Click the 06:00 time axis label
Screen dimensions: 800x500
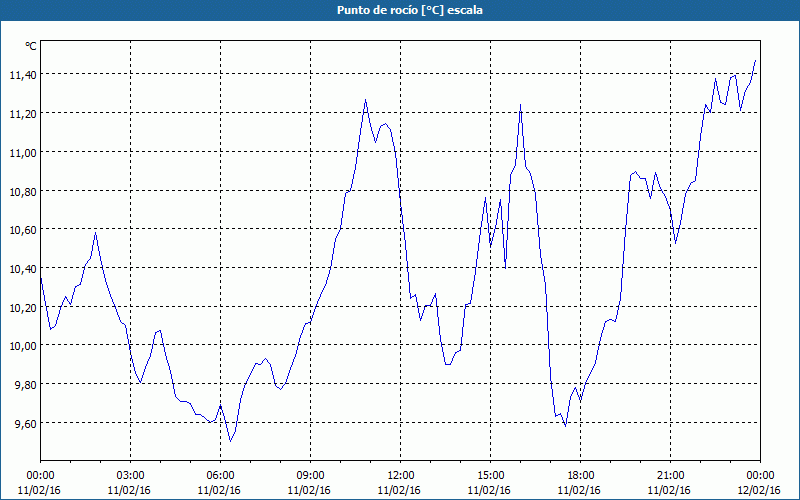220,476
